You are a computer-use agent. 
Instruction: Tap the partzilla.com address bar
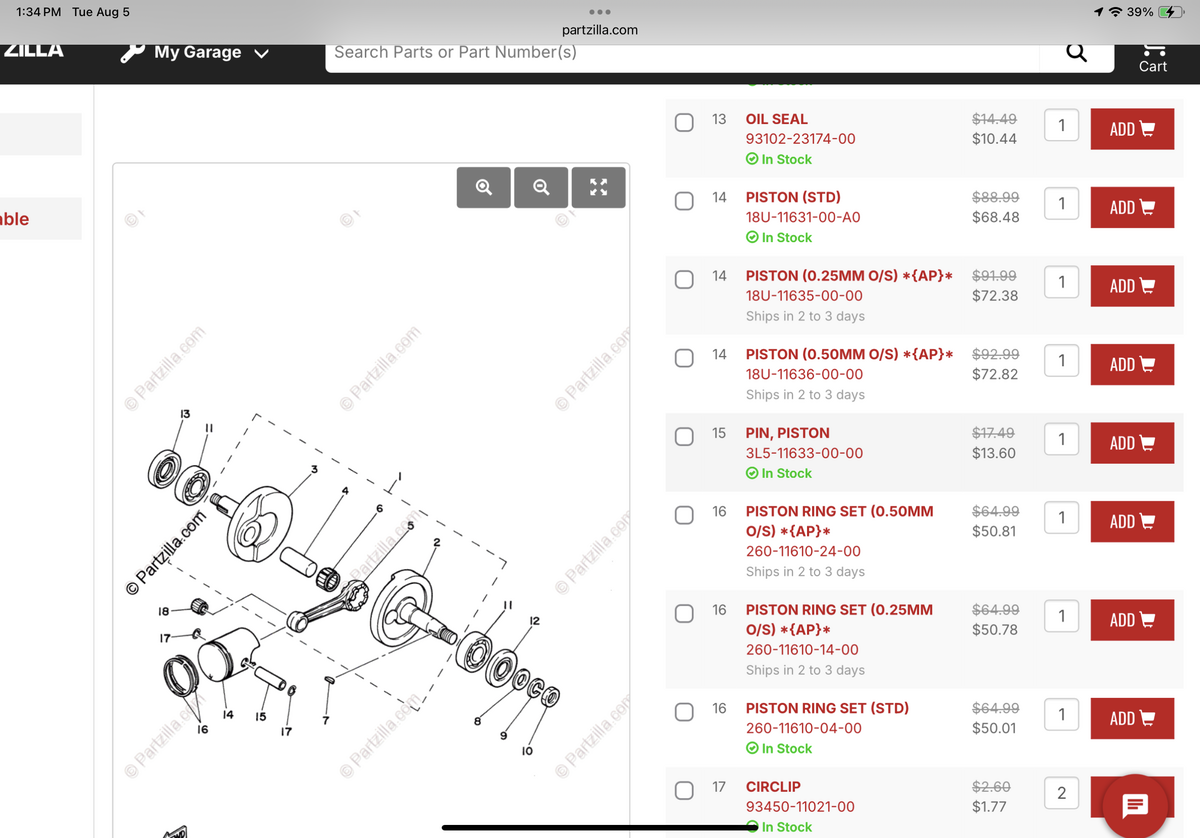tap(599, 30)
